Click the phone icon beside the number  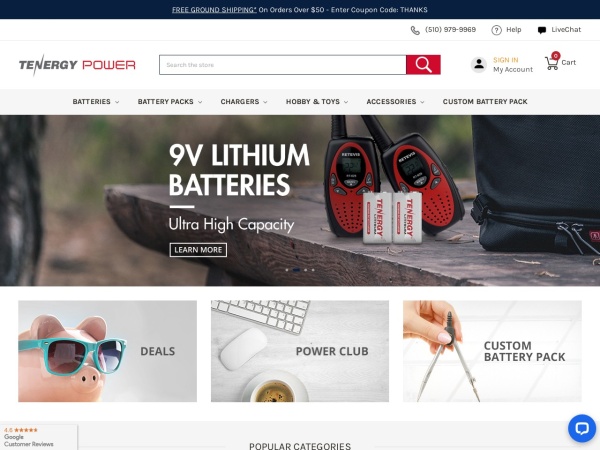415,30
